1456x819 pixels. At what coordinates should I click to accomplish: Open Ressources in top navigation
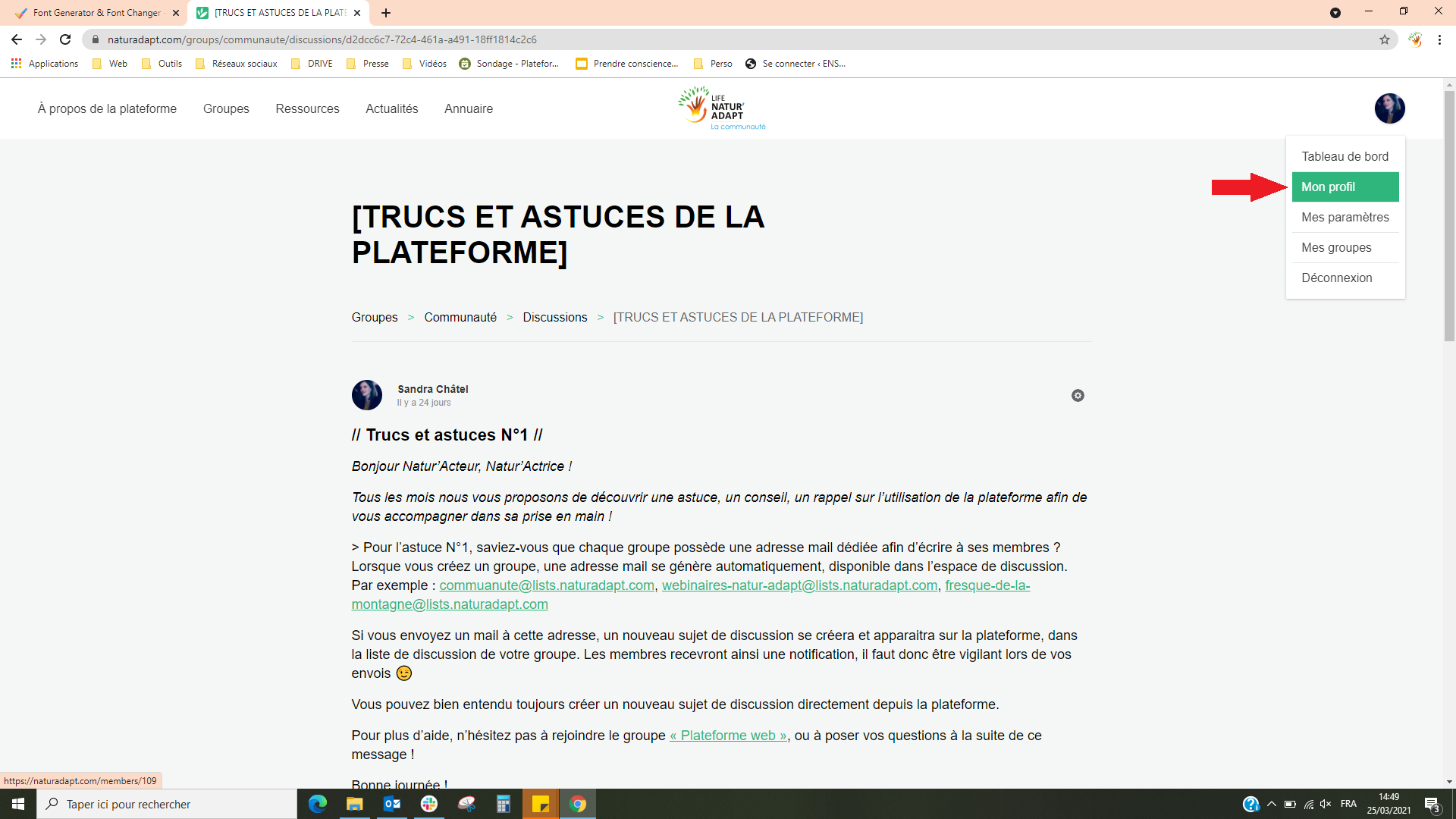coord(307,108)
